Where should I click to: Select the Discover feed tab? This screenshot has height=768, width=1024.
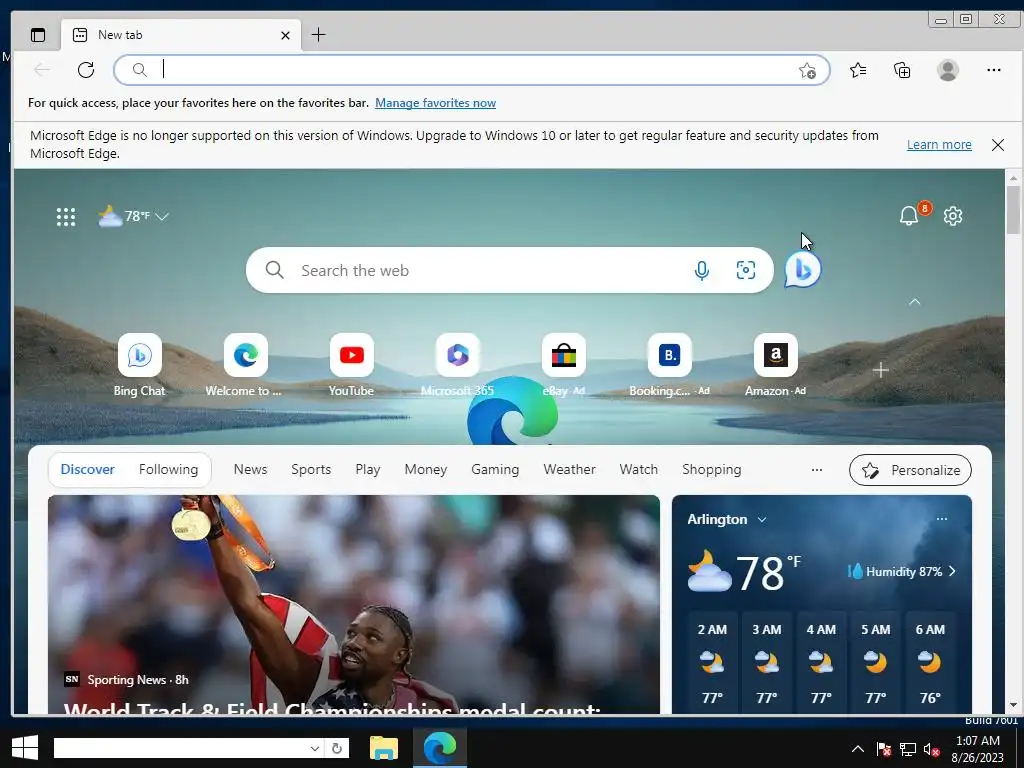[88, 470]
